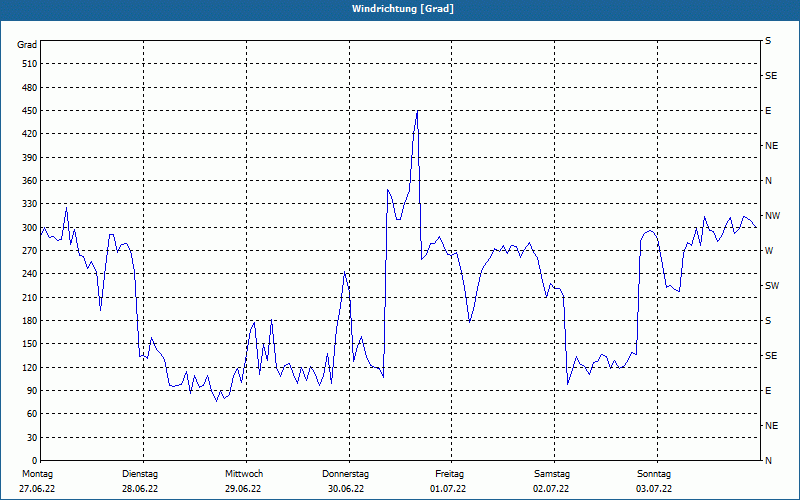Click the date "27.06.22"
800x500 pixels.
(37, 489)
